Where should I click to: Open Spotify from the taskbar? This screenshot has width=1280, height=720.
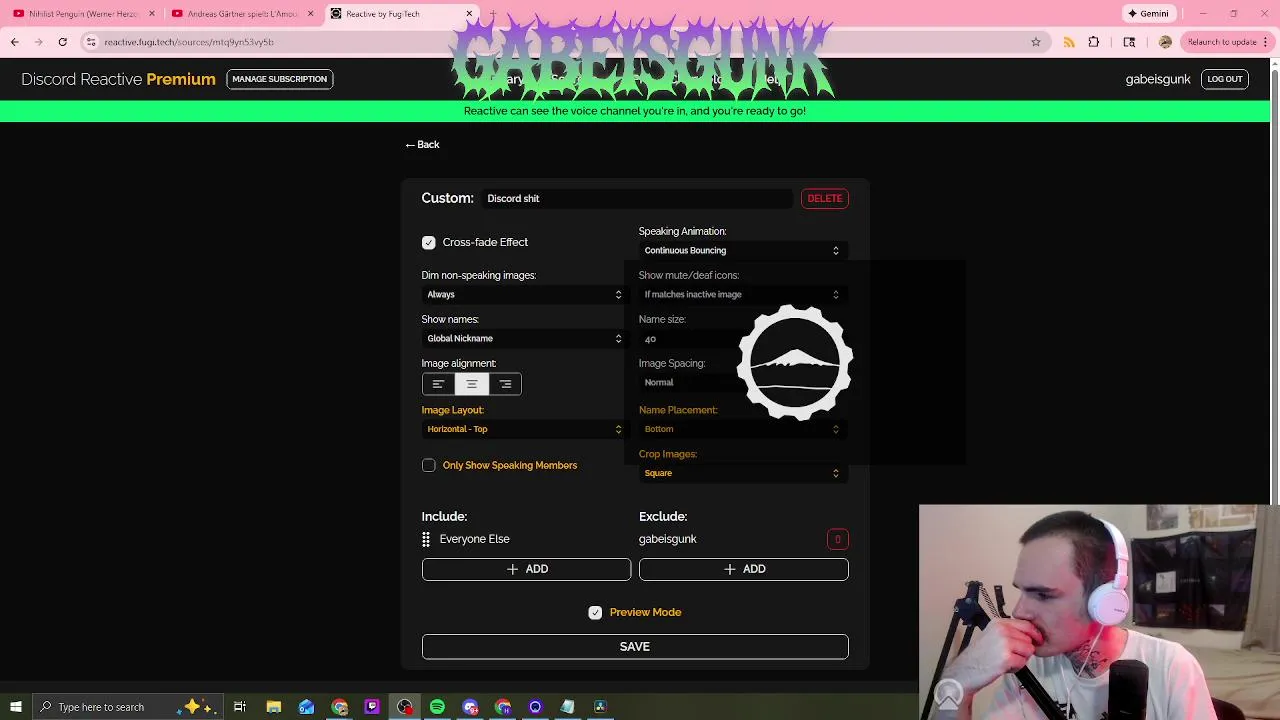pos(437,707)
